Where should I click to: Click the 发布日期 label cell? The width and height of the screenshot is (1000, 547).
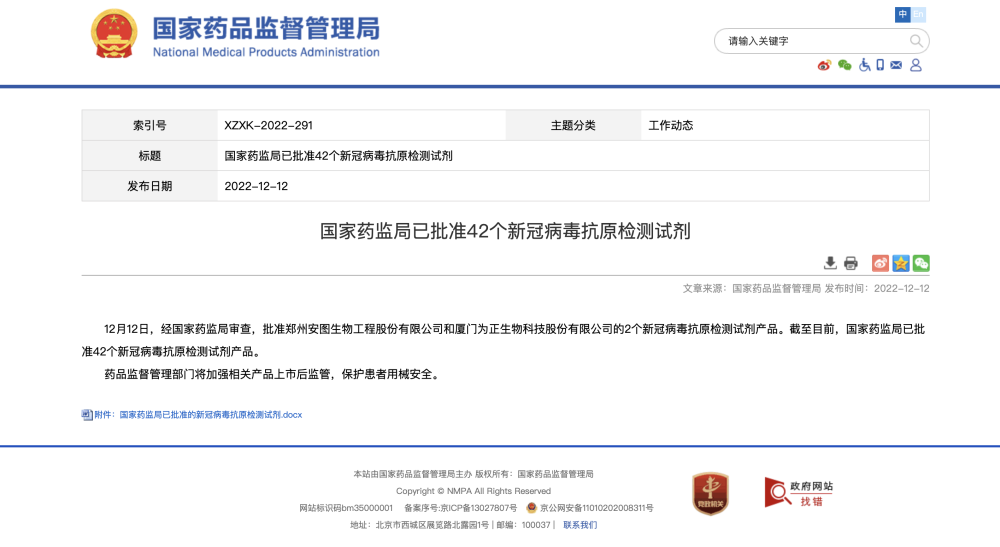pyautogui.click(x=149, y=186)
